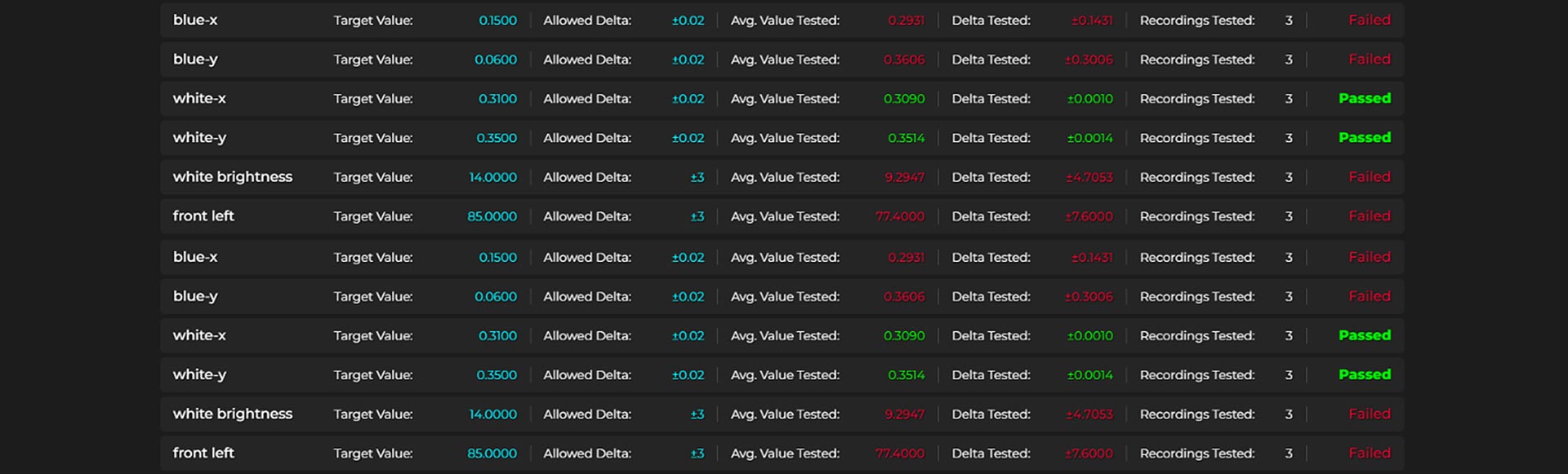The height and width of the screenshot is (474, 1568).
Task: Click delta tested ±0.0014 in first white-y row
Action: [1089, 138]
